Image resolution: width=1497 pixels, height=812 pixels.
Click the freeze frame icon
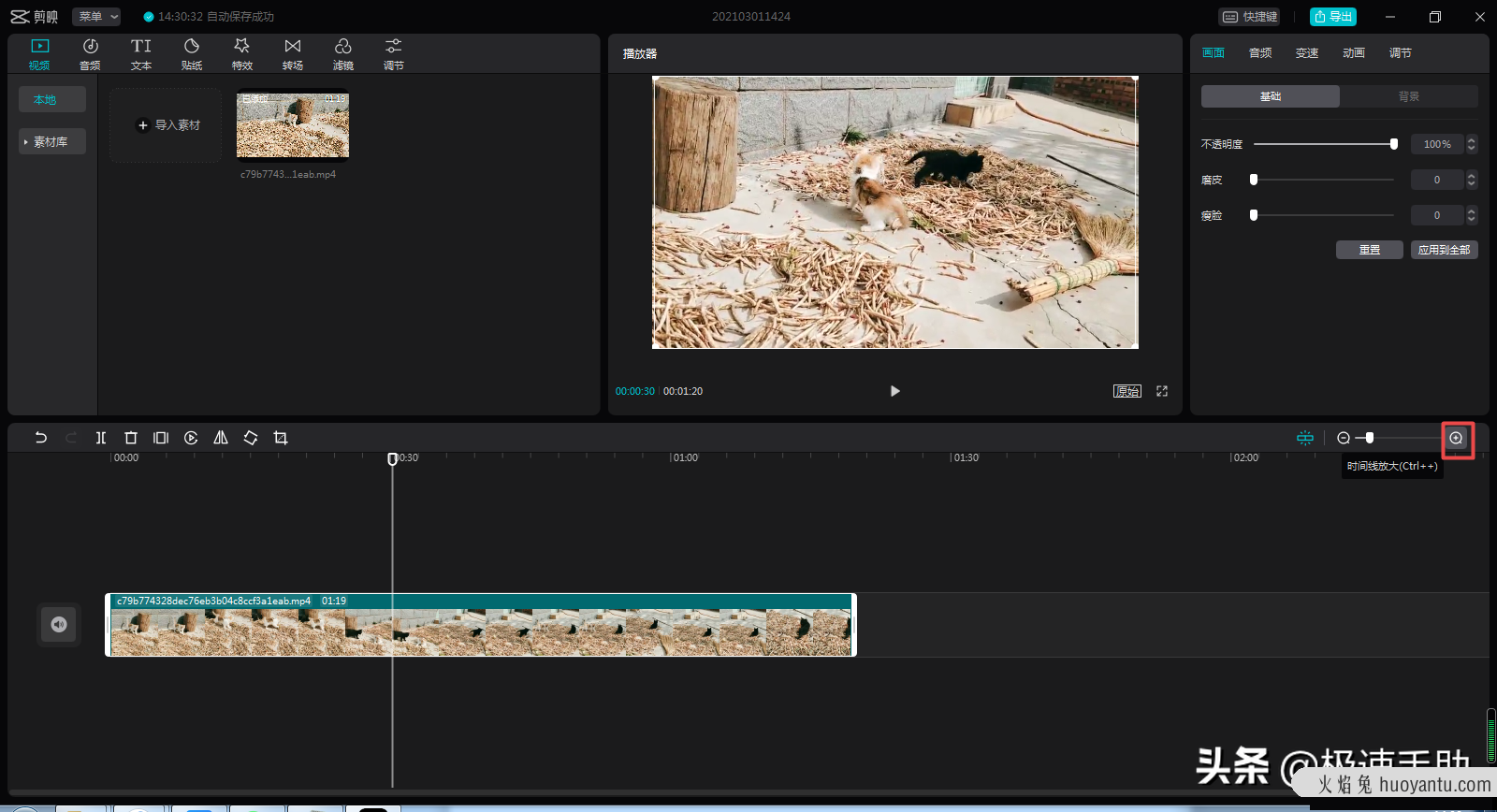click(161, 438)
